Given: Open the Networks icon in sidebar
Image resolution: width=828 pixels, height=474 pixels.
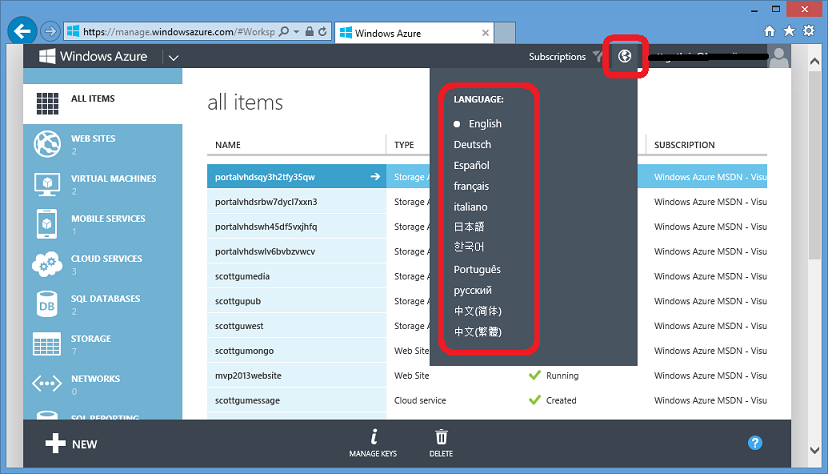Looking at the screenshot, I should tap(47, 384).
